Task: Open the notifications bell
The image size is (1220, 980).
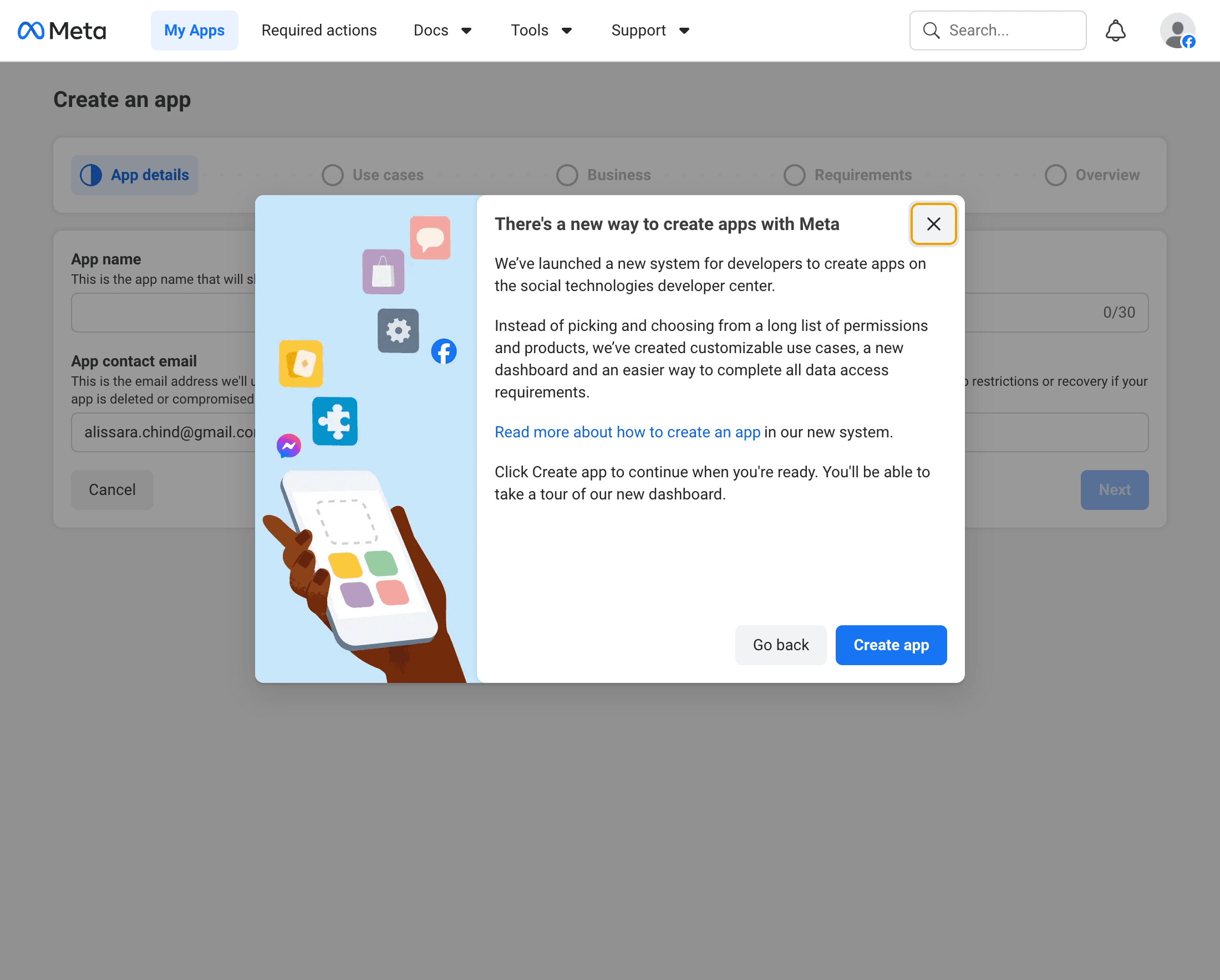Action: 1115,30
